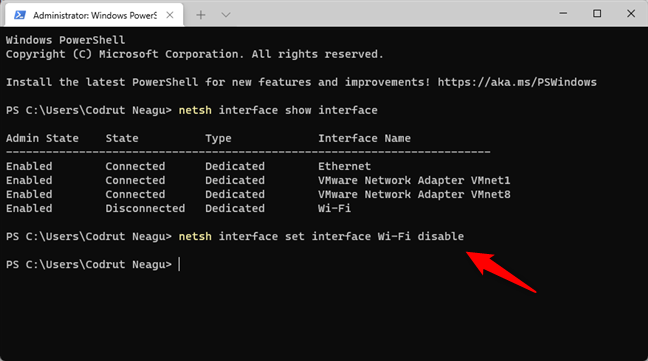Expand the new tab profile dropdown
The height and width of the screenshot is (361, 648).
tap(226, 15)
